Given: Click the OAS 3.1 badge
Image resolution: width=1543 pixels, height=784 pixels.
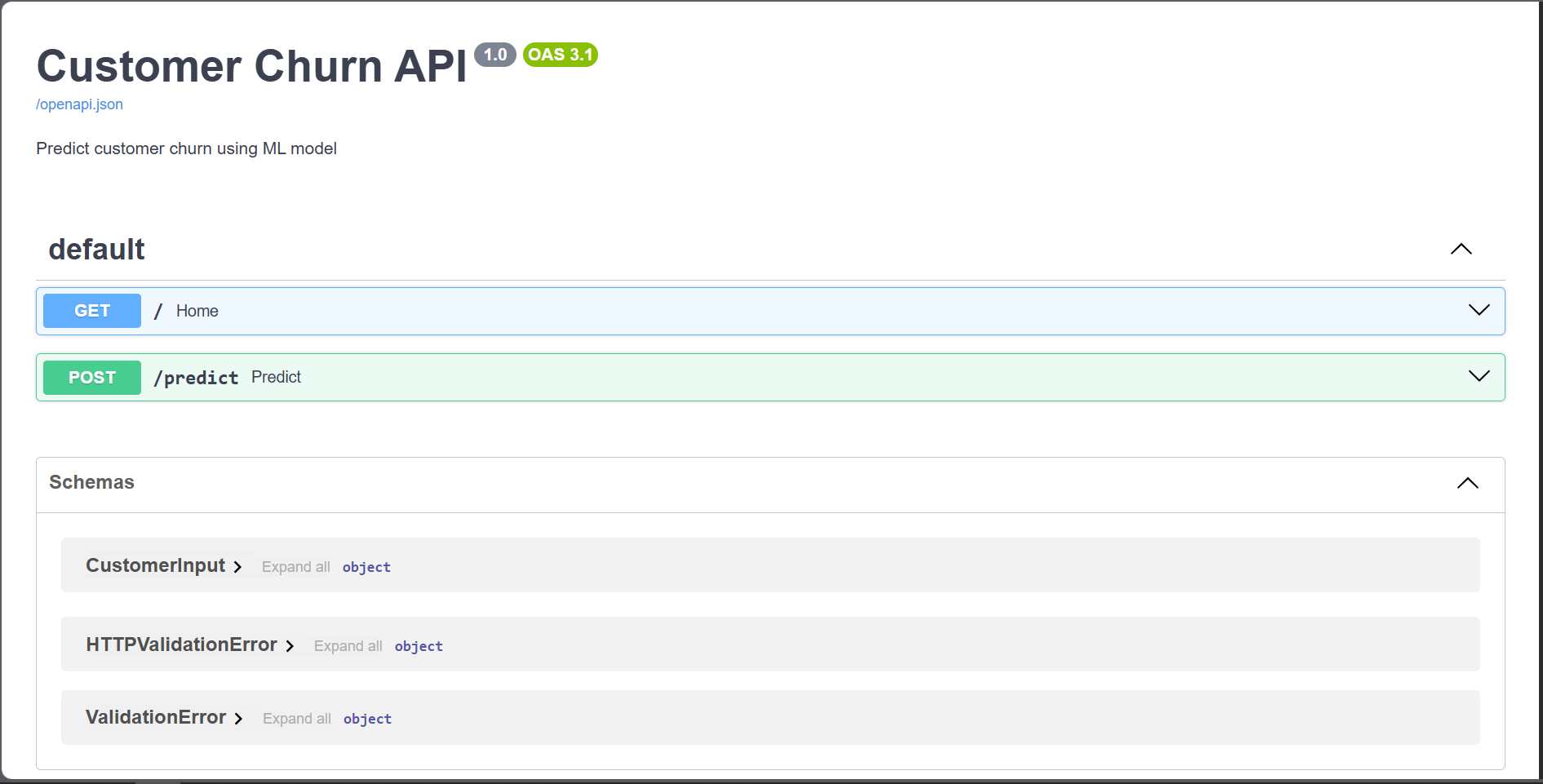Looking at the screenshot, I should click(561, 55).
